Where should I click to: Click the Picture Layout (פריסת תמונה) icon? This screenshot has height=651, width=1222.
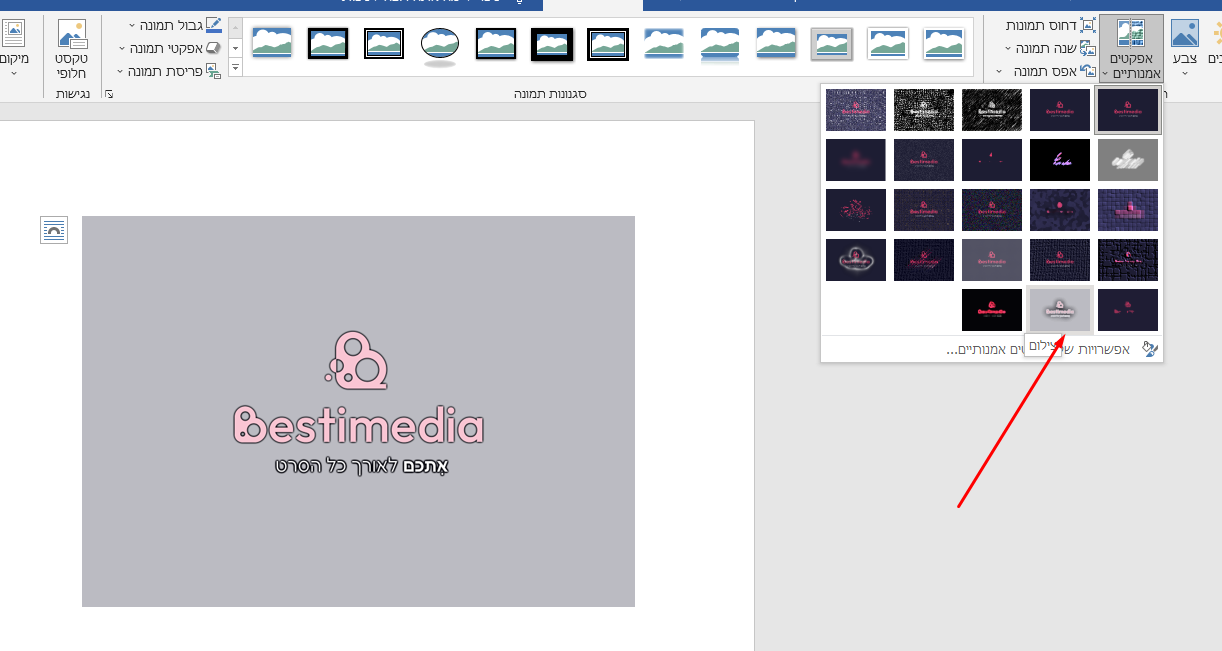(x=214, y=69)
